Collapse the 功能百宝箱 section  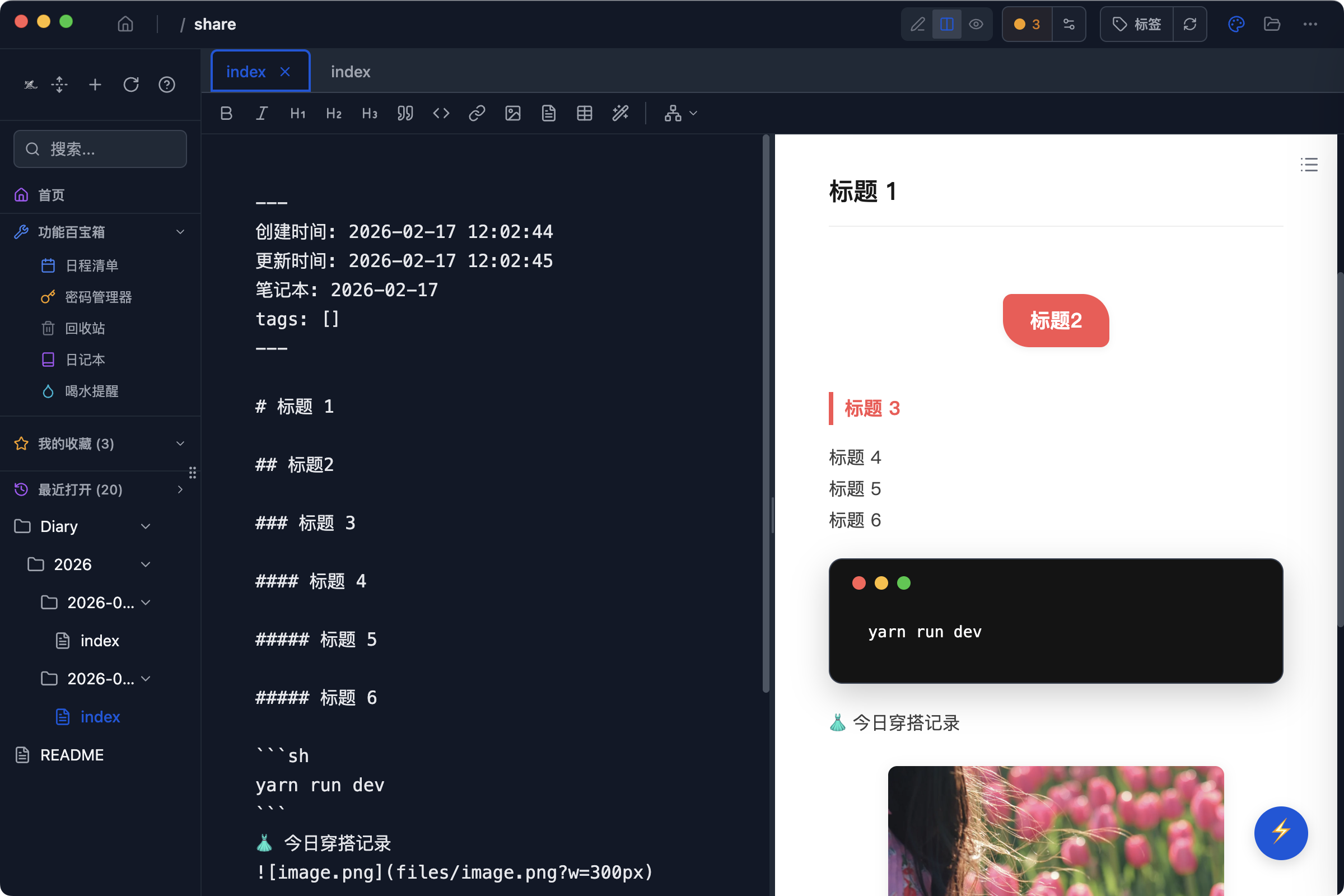click(180, 232)
